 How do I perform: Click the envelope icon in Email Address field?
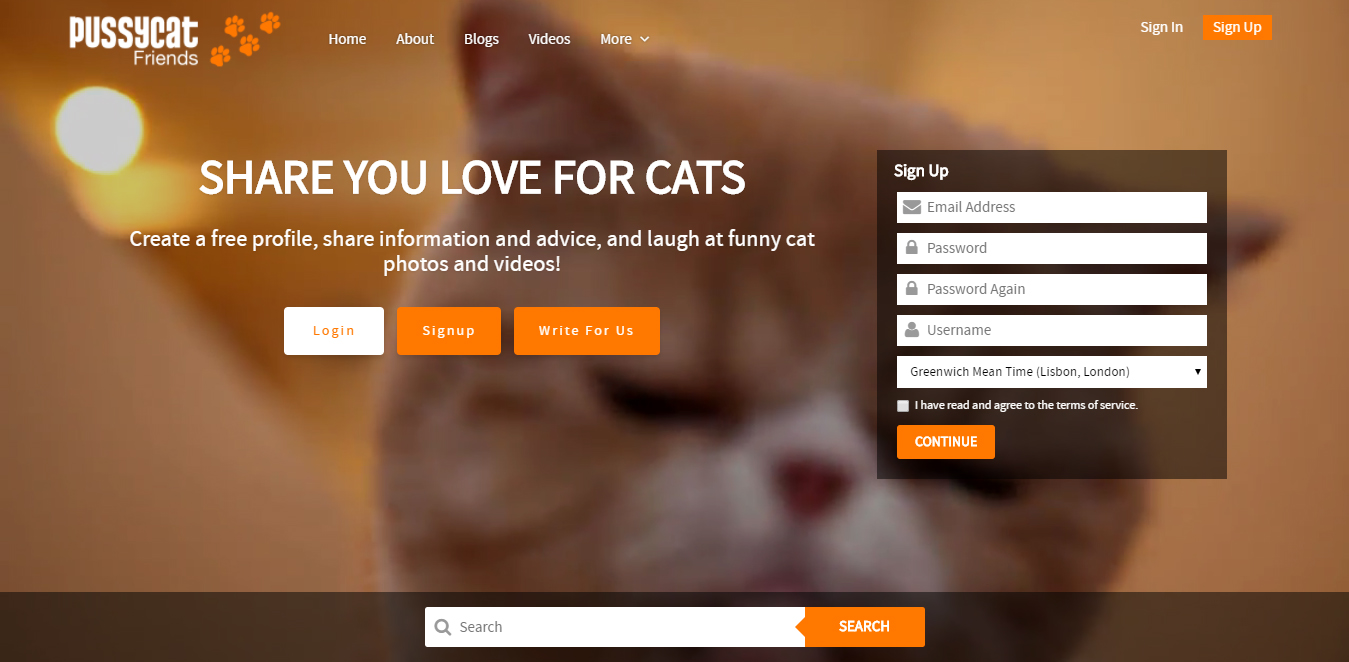(912, 207)
